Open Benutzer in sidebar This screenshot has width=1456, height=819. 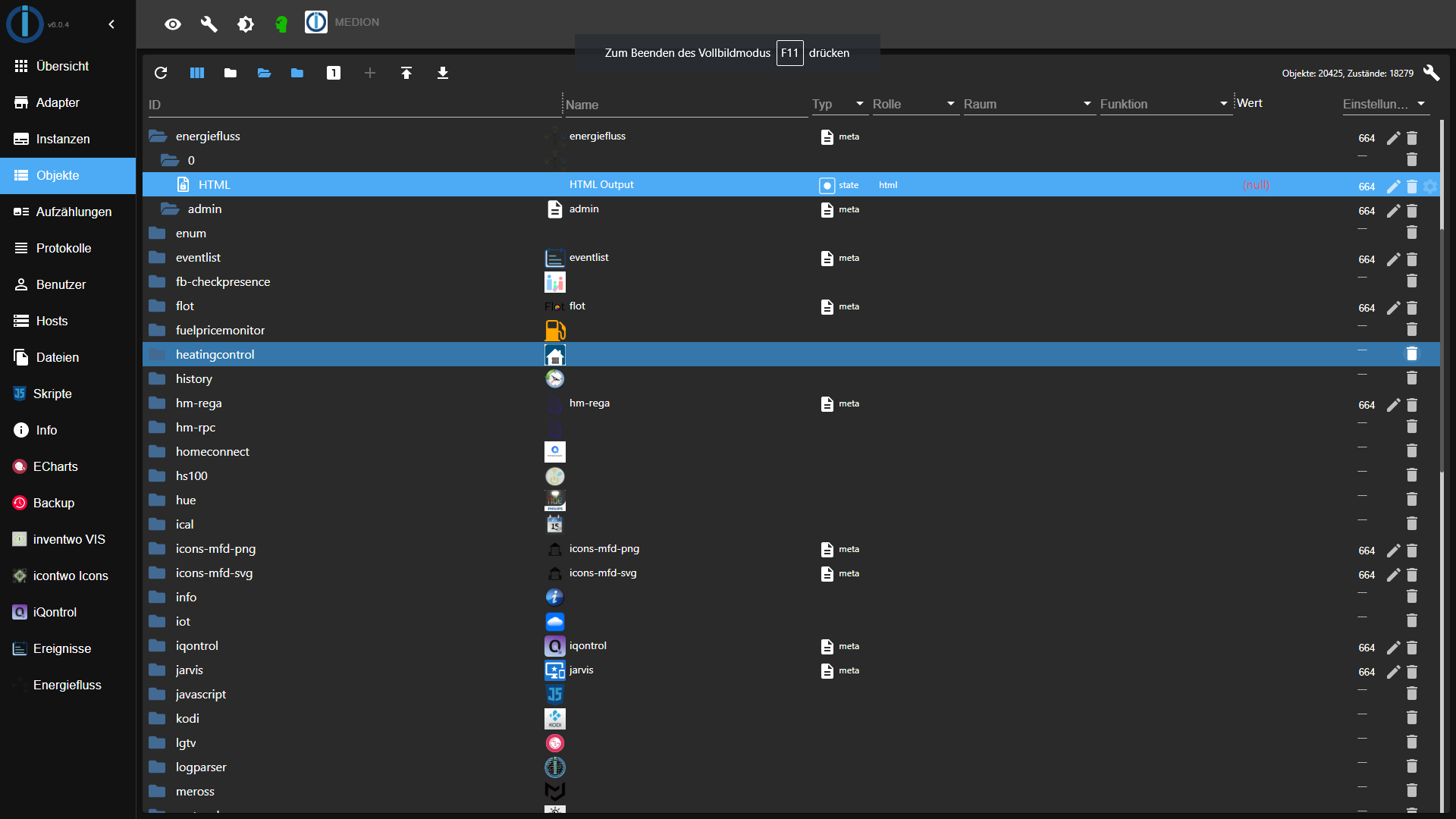tap(67, 284)
